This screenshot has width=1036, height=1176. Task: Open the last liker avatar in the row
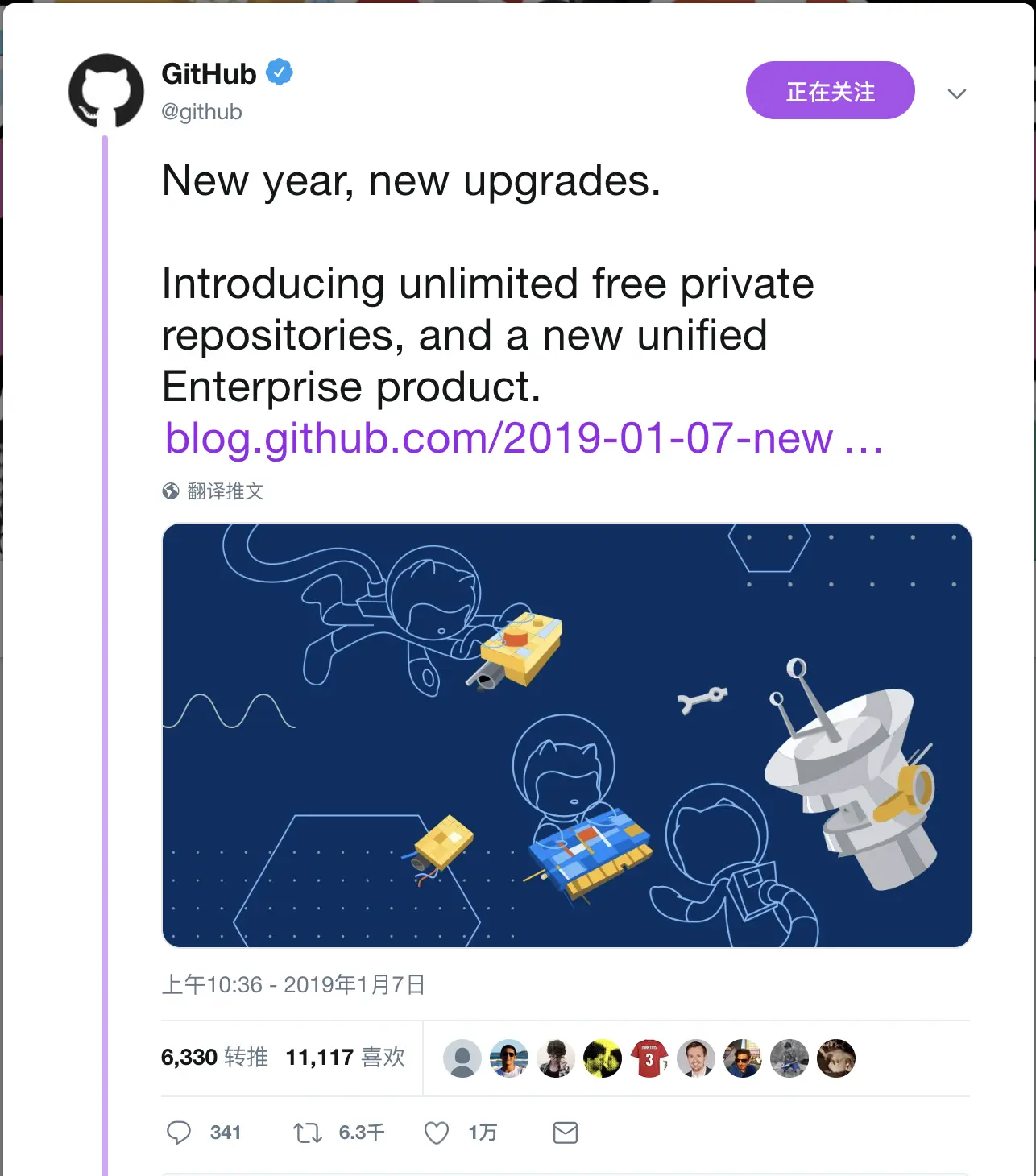coord(836,1058)
